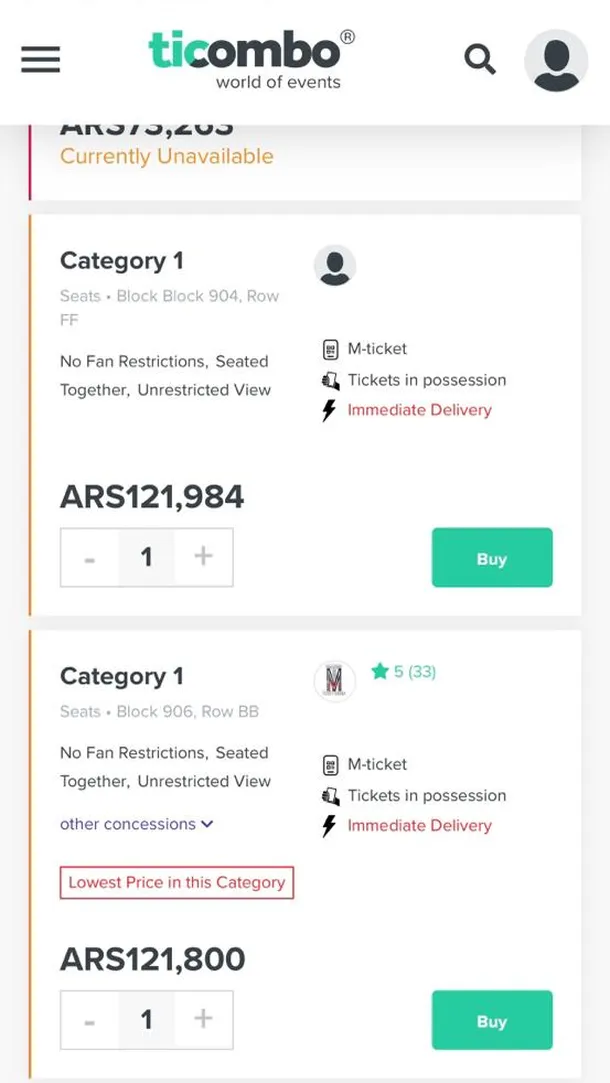Click seller avatar for Block 904 listing
The image size is (610, 1083).
coord(335,266)
